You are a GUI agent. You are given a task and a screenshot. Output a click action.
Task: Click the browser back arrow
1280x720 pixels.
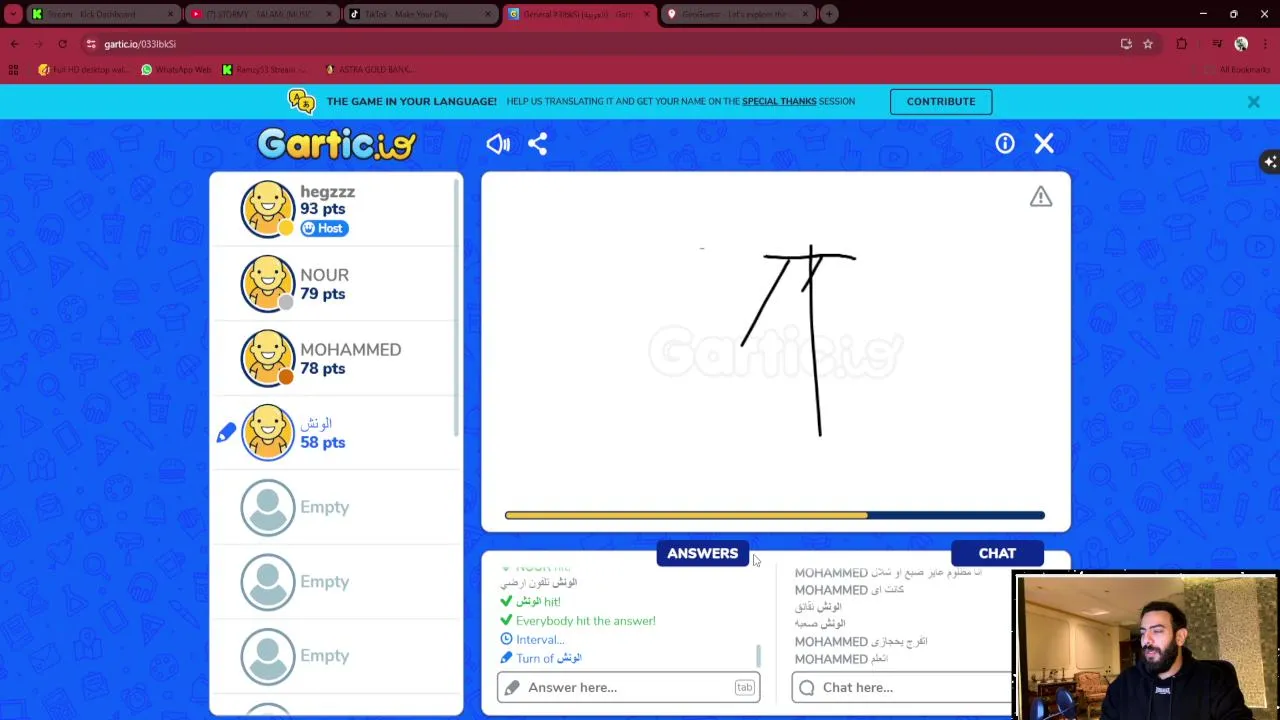(x=14, y=44)
